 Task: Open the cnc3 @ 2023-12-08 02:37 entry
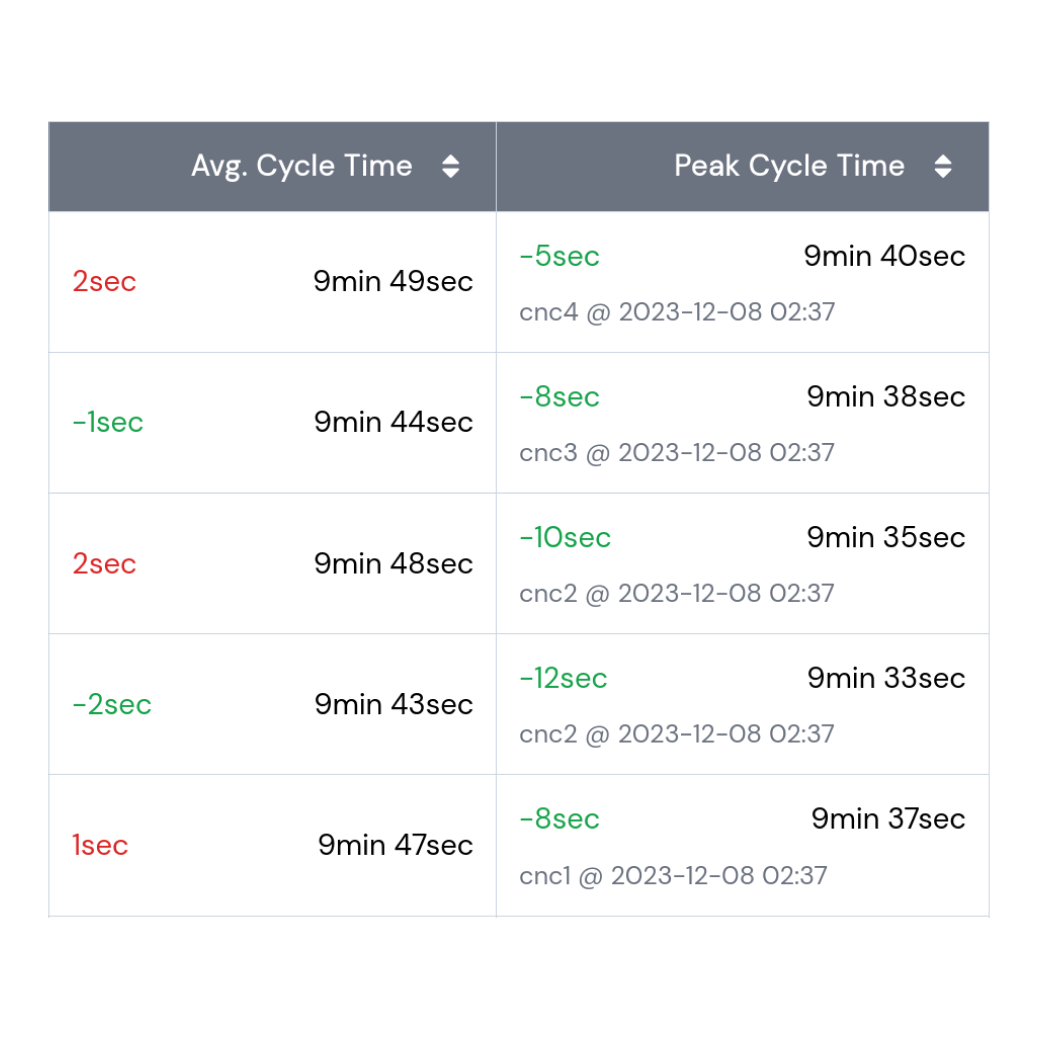677,453
